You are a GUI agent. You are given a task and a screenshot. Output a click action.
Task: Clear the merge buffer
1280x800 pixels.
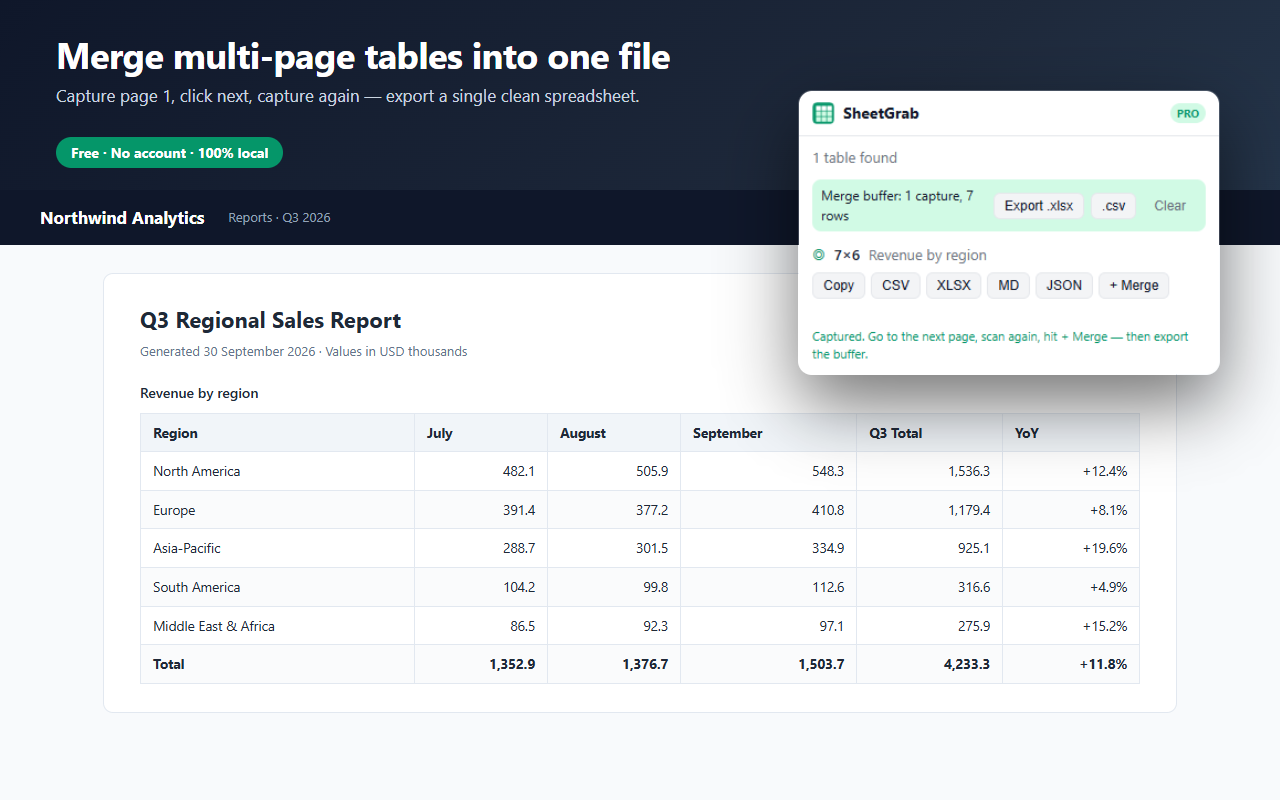pyautogui.click(x=1170, y=206)
